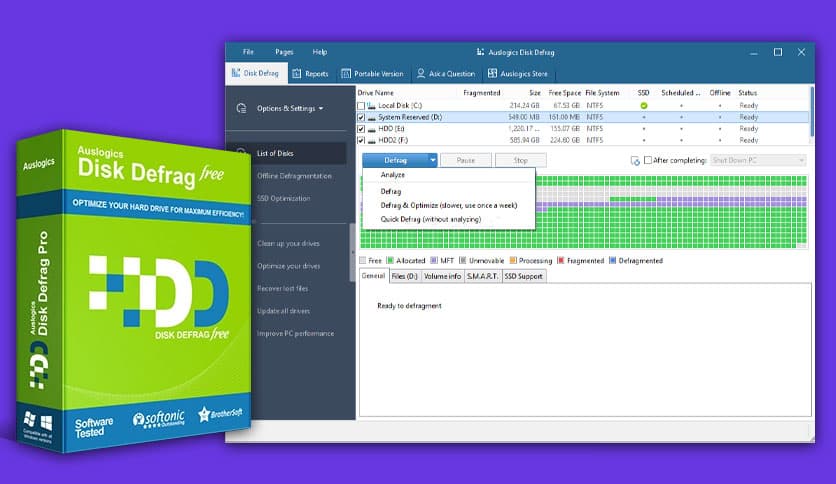This screenshot has height=484, width=836.
Task: Click the Options & Settings gear icon
Action: tap(242, 108)
